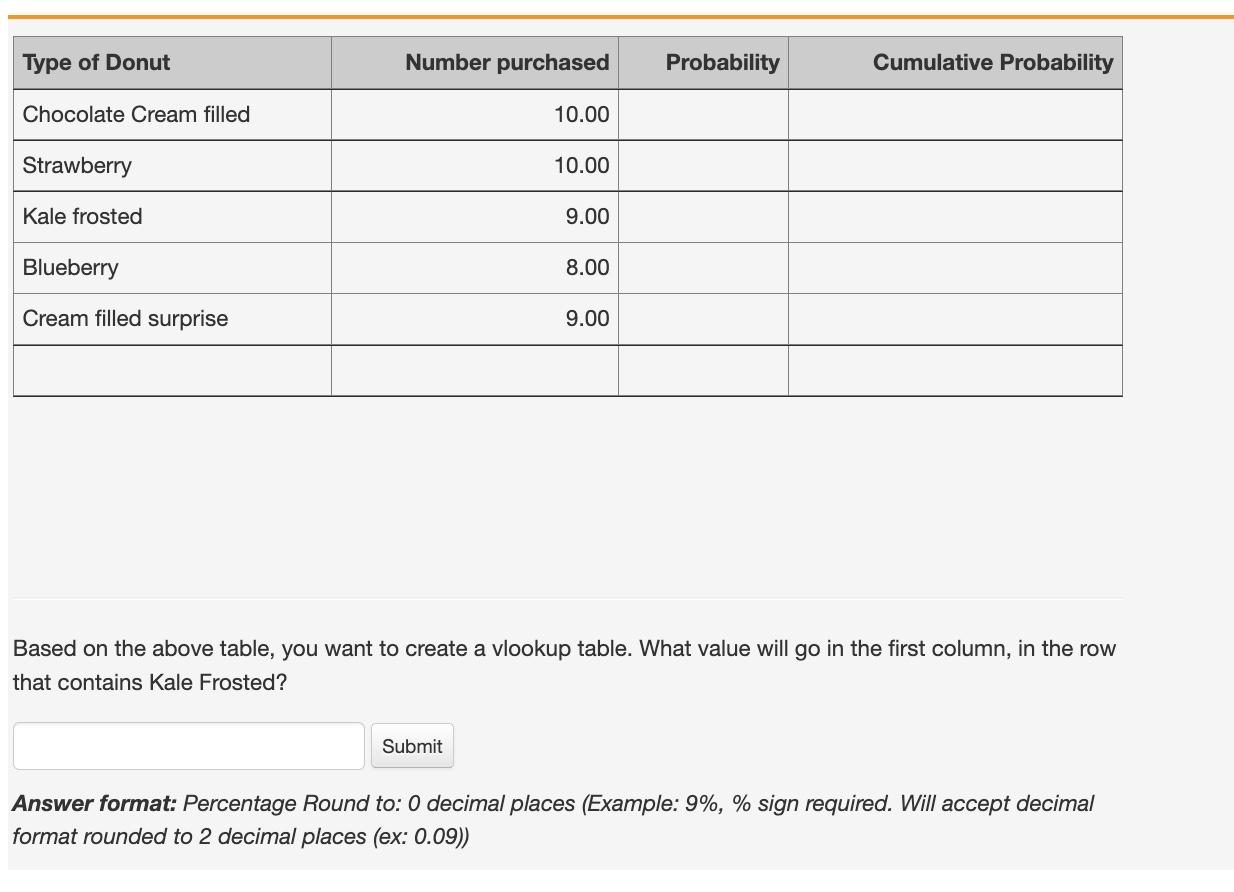
Task: Select the 8.00 value beside Blueberry
Action: (590, 267)
